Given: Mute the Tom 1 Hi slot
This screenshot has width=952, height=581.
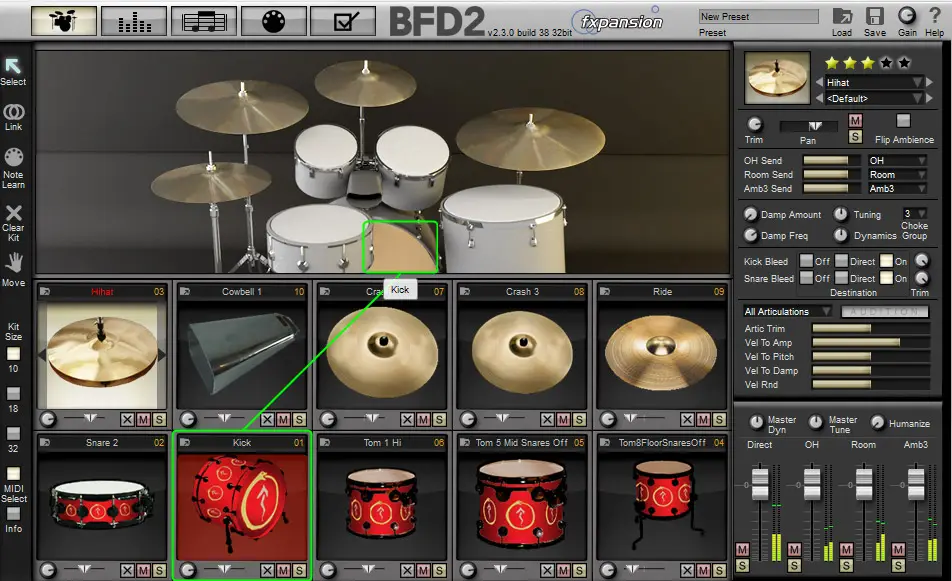Looking at the screenshot, I should tap(423, 570).
